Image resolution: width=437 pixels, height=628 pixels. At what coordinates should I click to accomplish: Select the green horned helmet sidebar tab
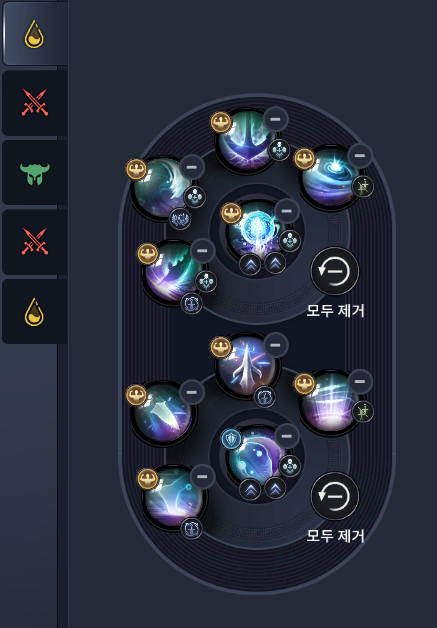tap(35, 173)
